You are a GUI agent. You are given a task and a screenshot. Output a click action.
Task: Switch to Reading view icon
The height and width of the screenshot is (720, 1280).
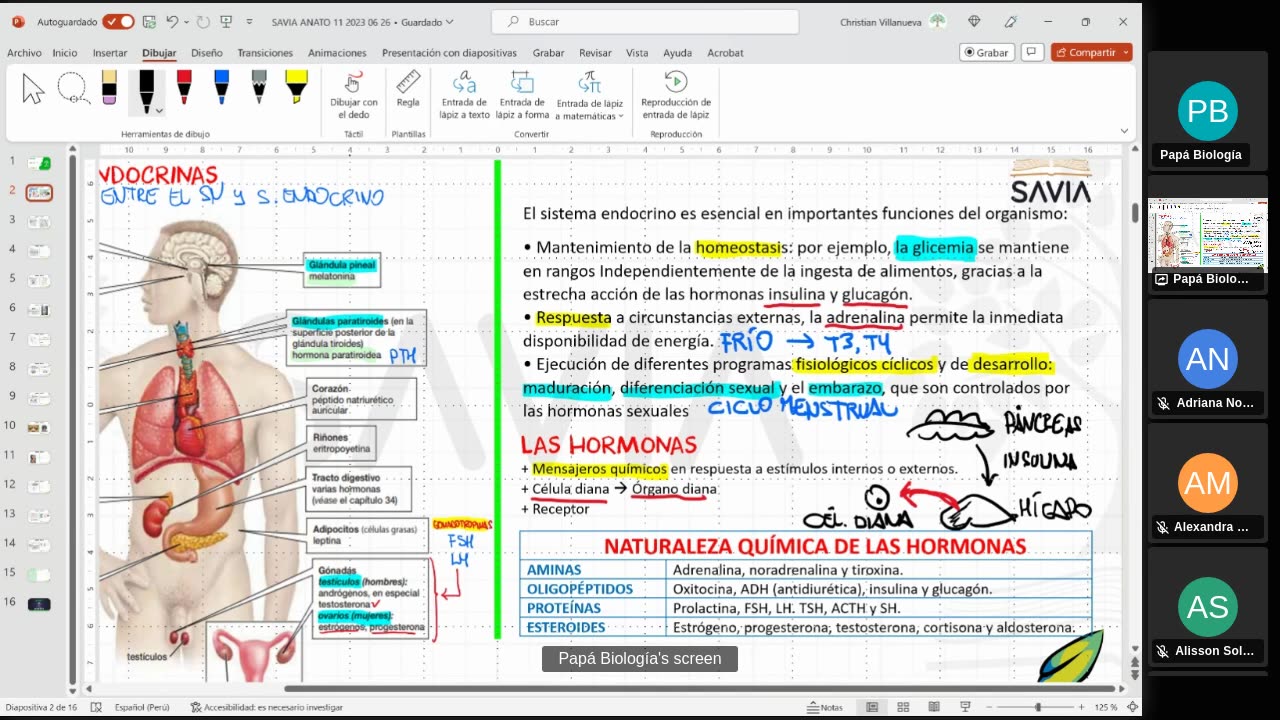tap(935, 707)
